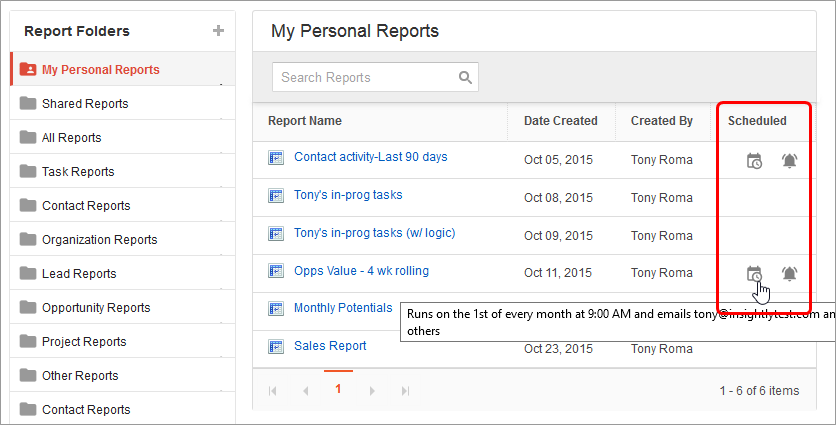Click date Oct 23, 2015

point(558,349)
